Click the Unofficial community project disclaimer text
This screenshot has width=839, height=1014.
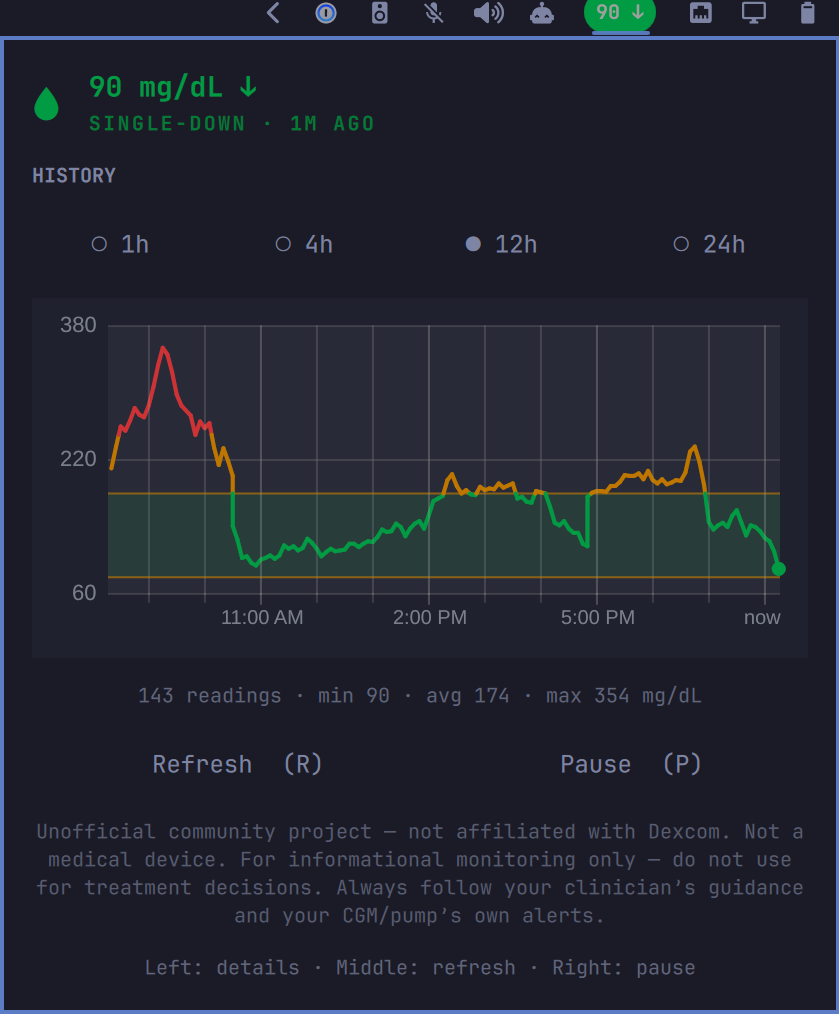419,874
